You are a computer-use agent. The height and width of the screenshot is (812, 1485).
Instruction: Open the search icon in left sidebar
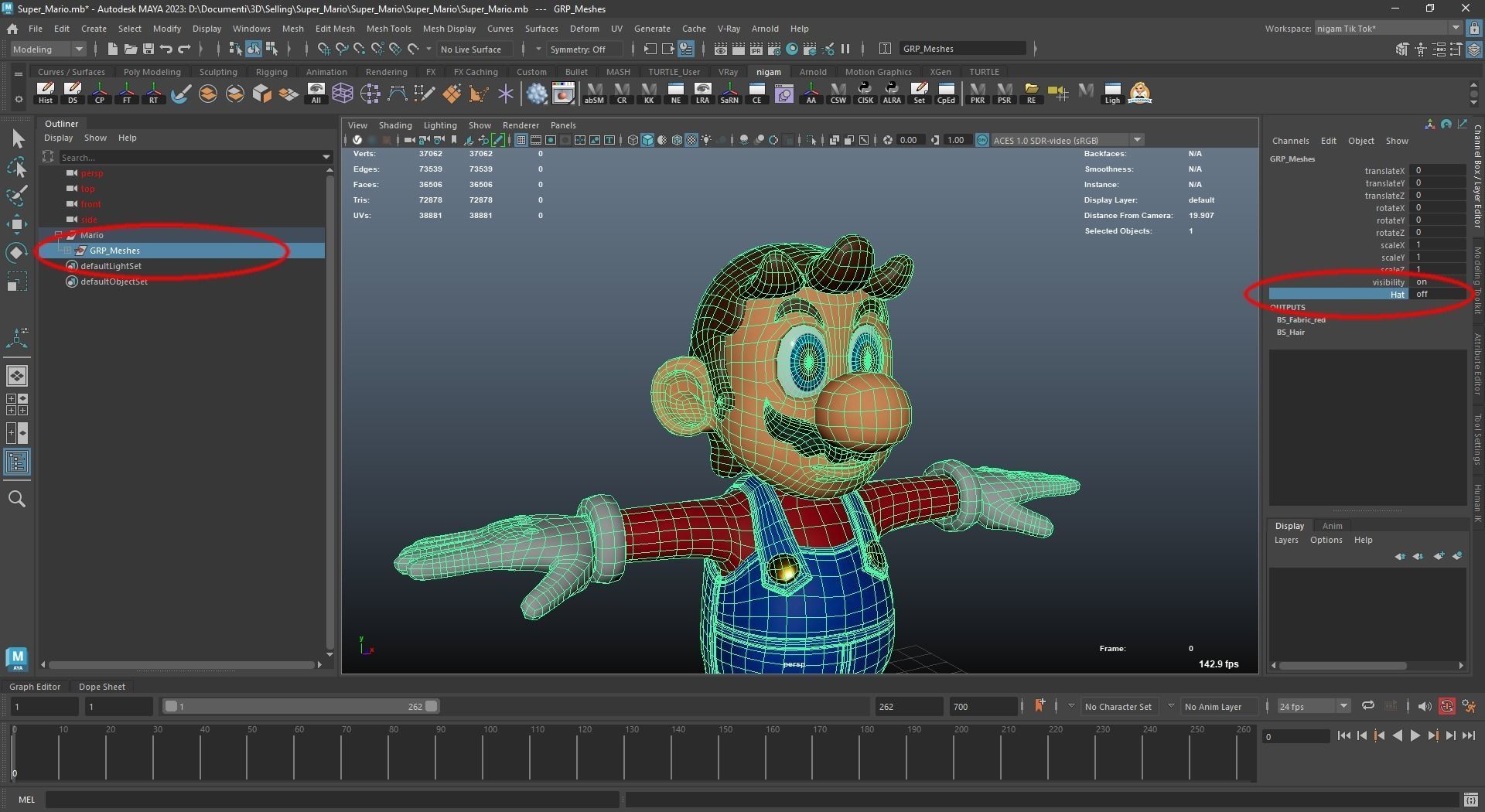(17, 499)
